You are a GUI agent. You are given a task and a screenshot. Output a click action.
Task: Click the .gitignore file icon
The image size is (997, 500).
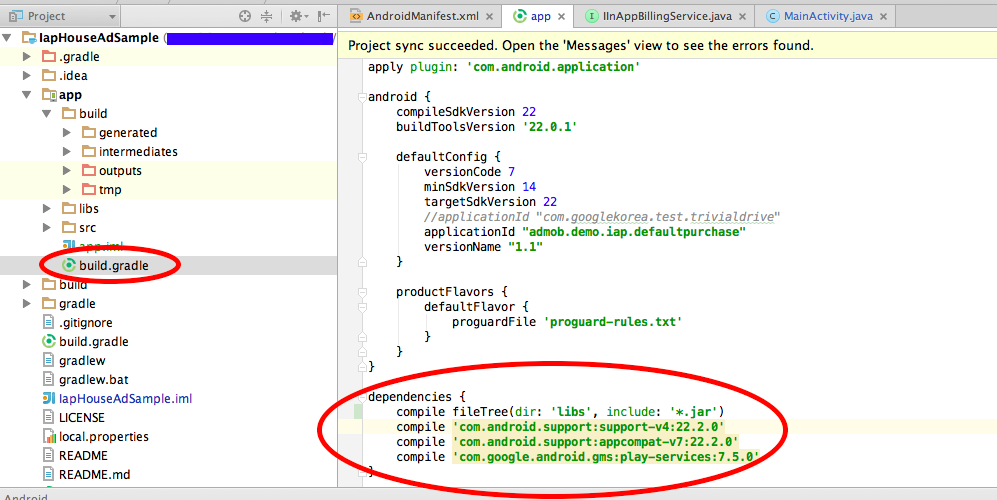coord(48,323)
